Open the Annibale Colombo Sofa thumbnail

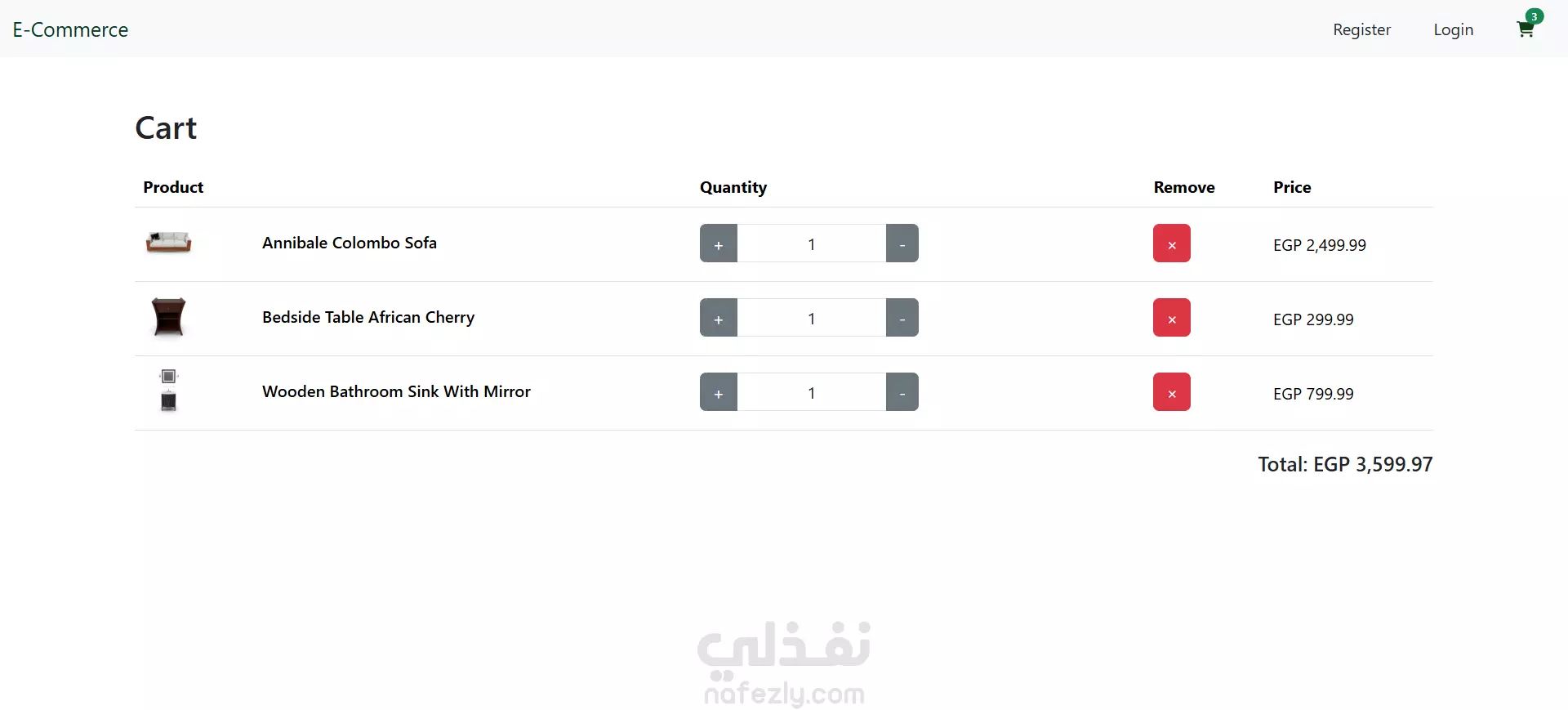[168, 243]
